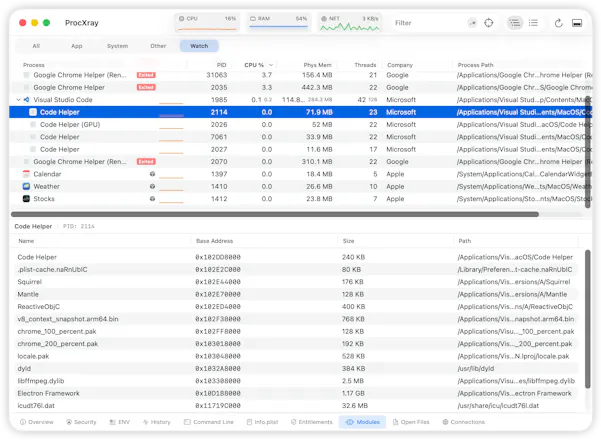Switch to tree hierarchy view
Image resolution: width=601 pixels, height=440 pixels.
(x=515, y=23)
